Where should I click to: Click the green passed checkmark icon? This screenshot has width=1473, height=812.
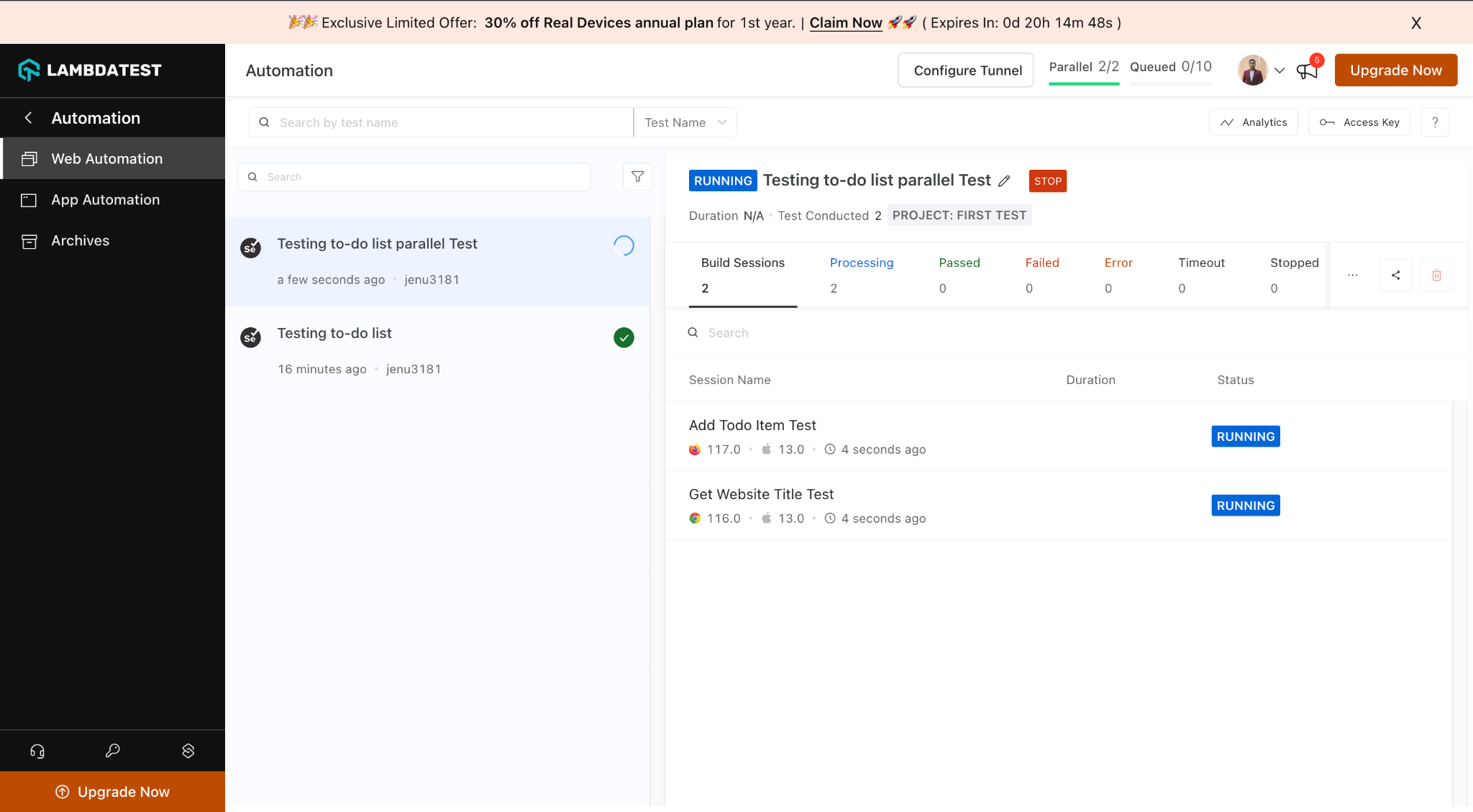624,337
